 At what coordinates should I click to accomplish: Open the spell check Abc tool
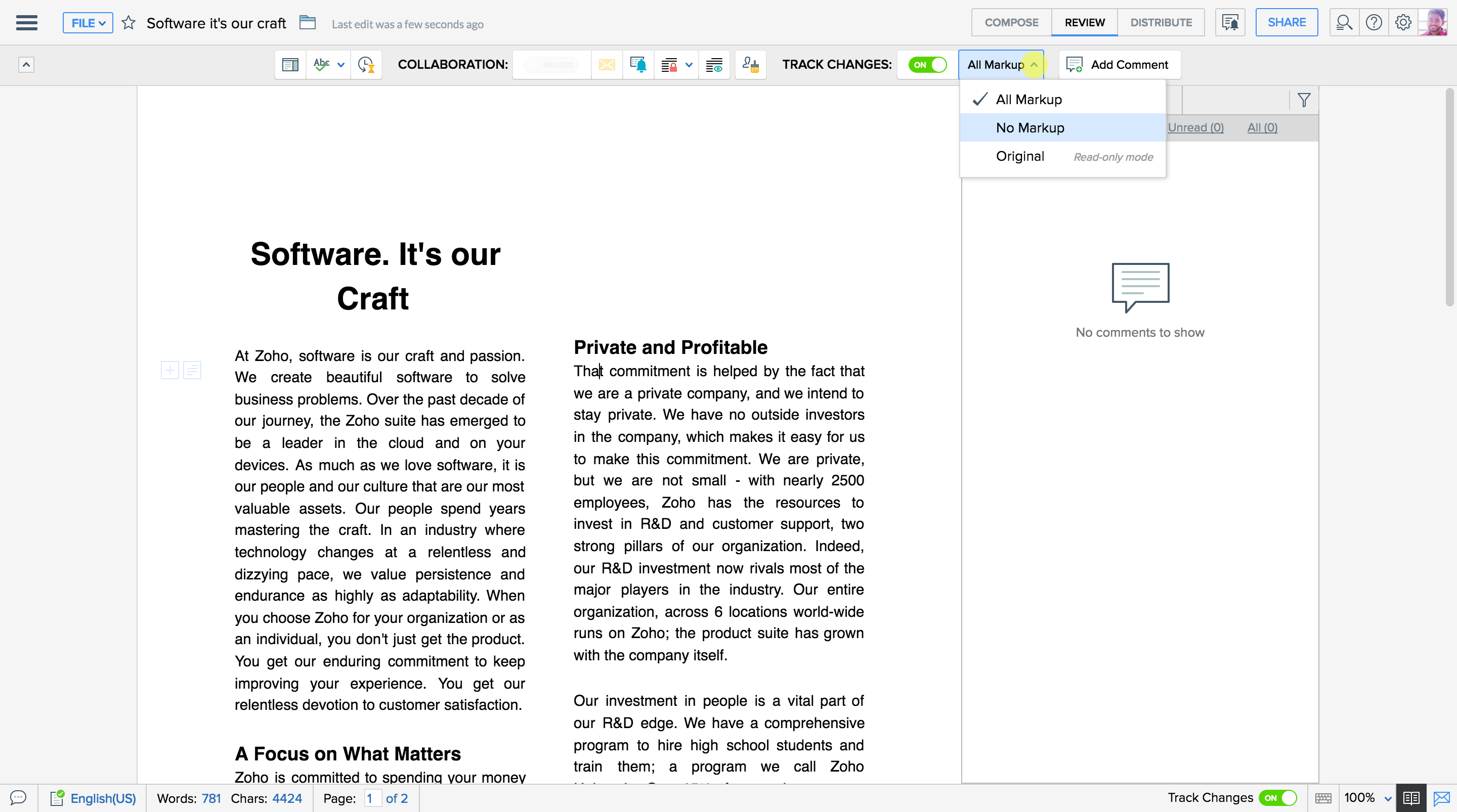[321, 64]
